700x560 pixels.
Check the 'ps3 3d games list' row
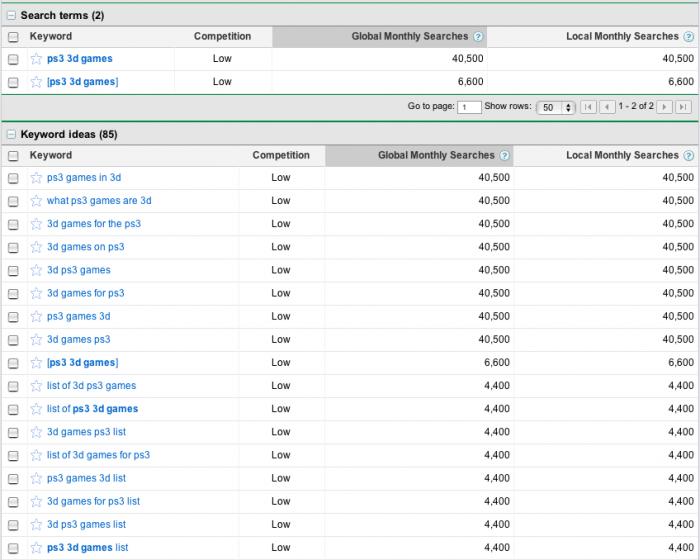(x=13, y=548)
